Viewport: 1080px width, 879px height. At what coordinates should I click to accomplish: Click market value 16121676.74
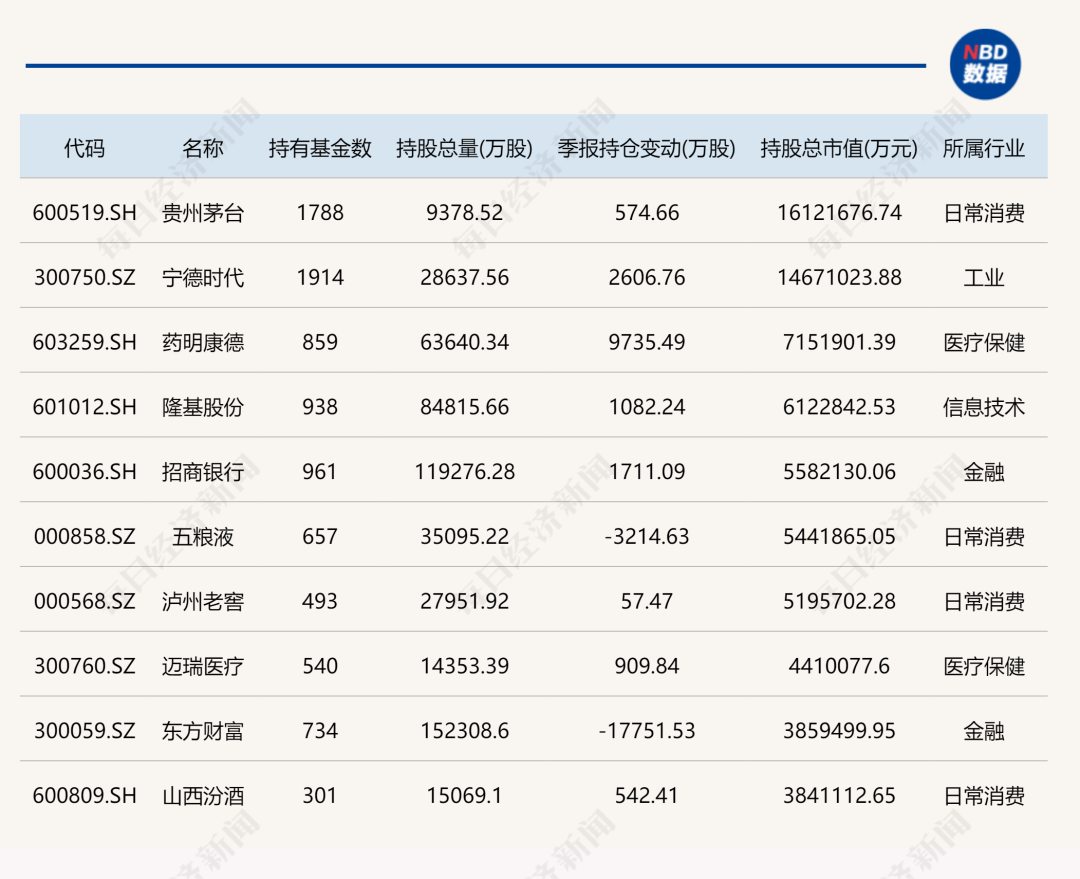(x=839, y=213)
